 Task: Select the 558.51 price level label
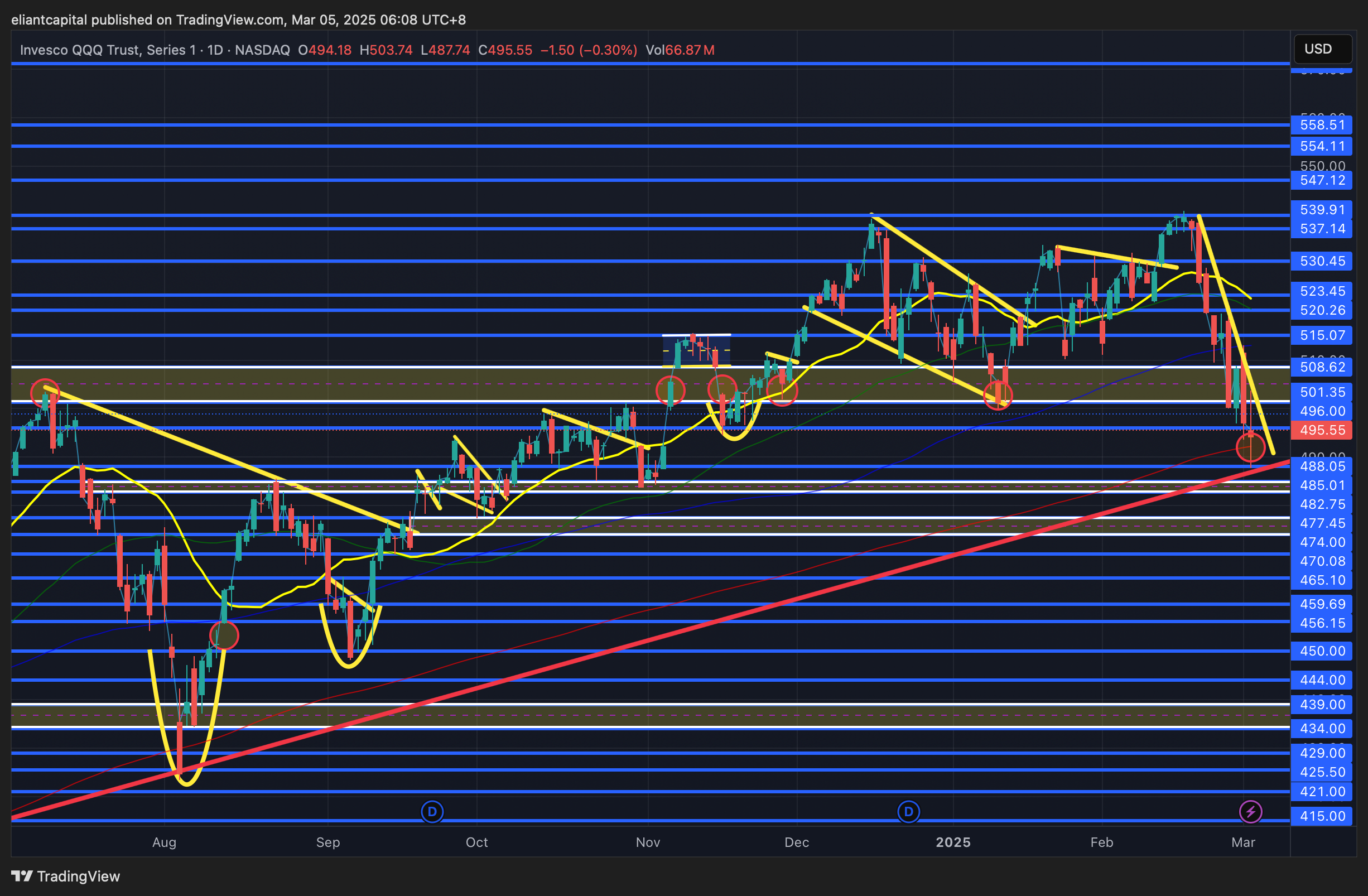(1322, 125)
